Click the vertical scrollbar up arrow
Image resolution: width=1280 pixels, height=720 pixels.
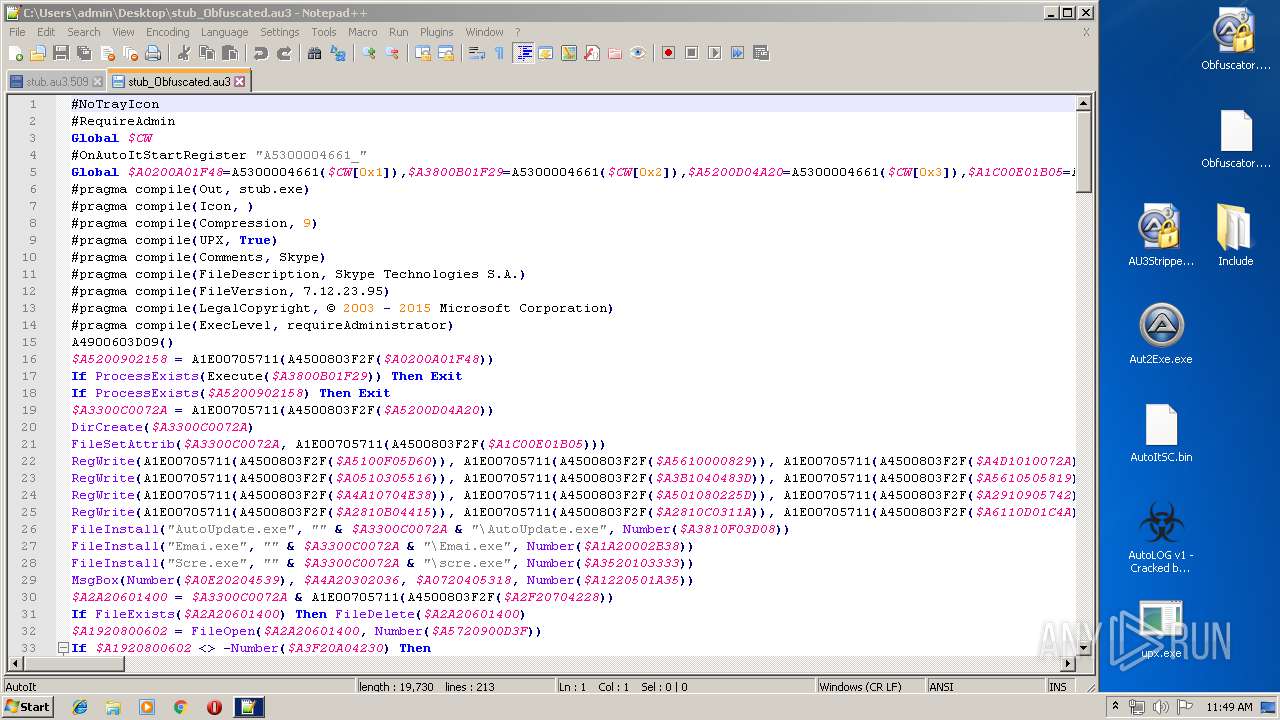tap(1083, 103)
